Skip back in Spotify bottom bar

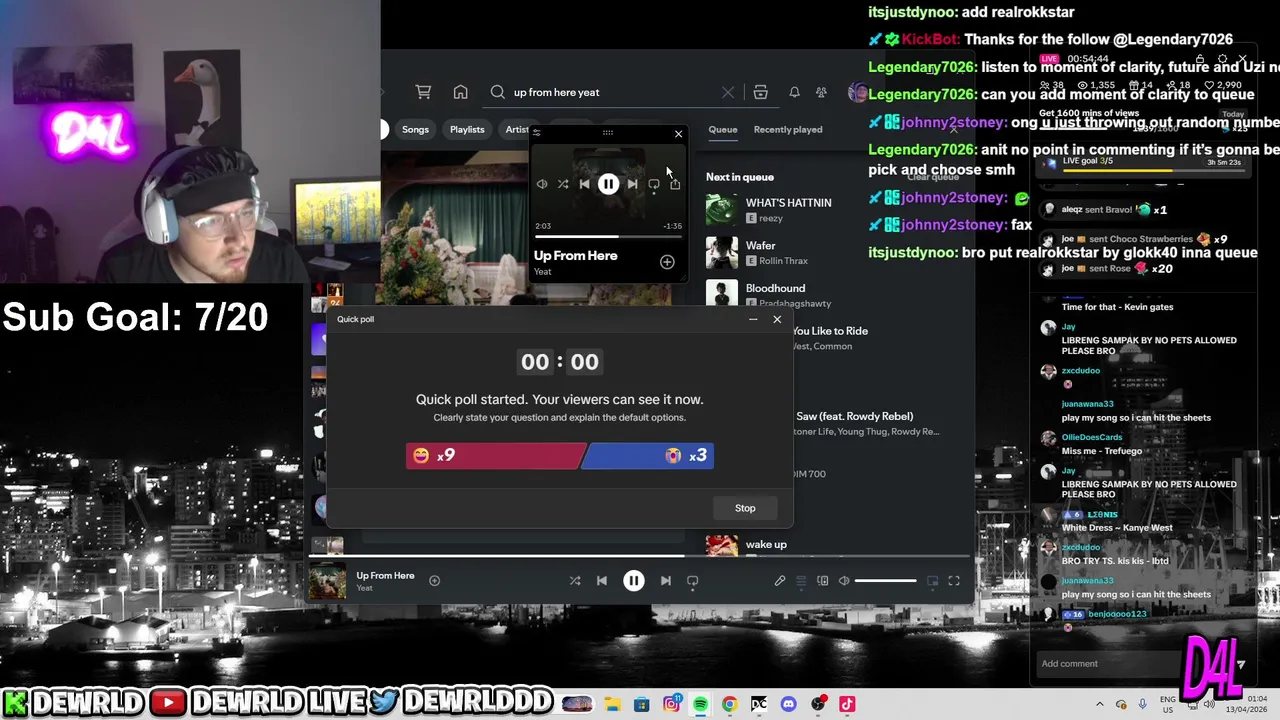(602, 580)
